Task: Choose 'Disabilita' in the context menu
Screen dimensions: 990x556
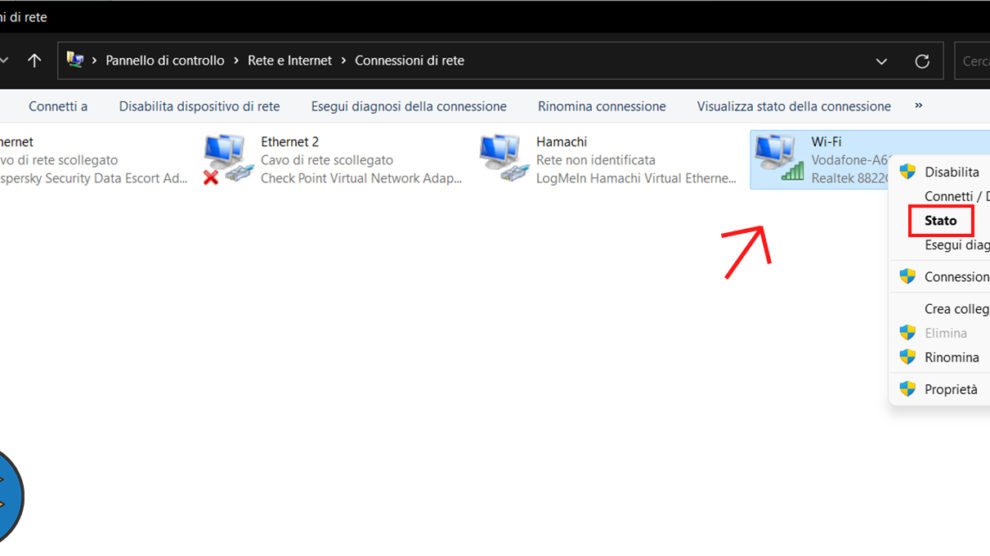Action: [x=951, y=172]
